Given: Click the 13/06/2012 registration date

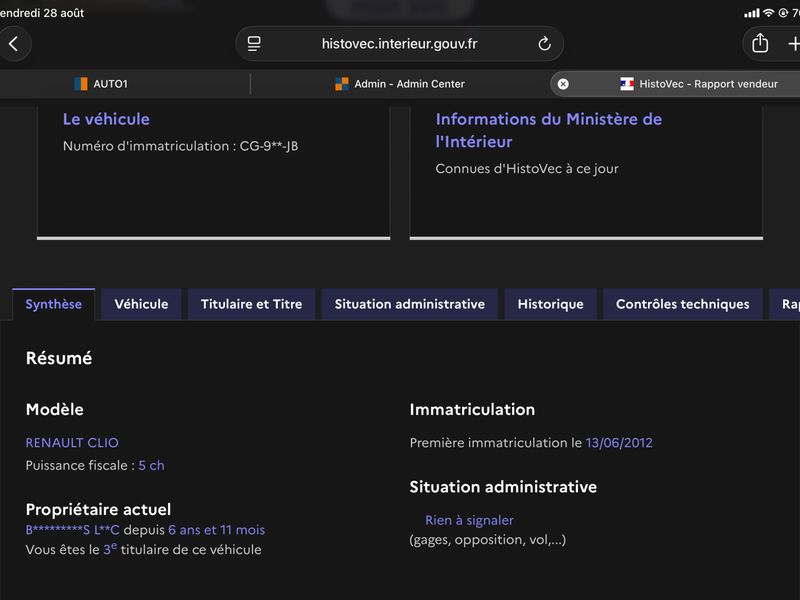Looking at the screenshot, I should pyautogui.click(x=619, y=443).
